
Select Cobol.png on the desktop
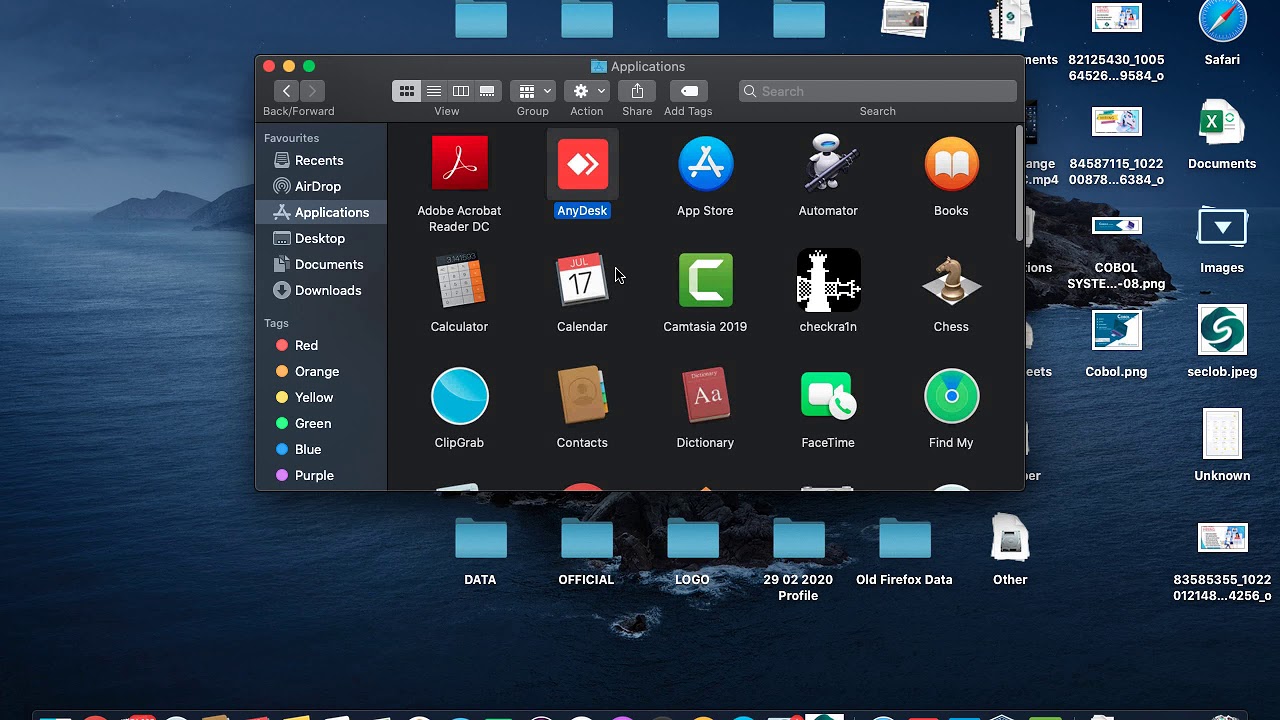click(1116, 331)
